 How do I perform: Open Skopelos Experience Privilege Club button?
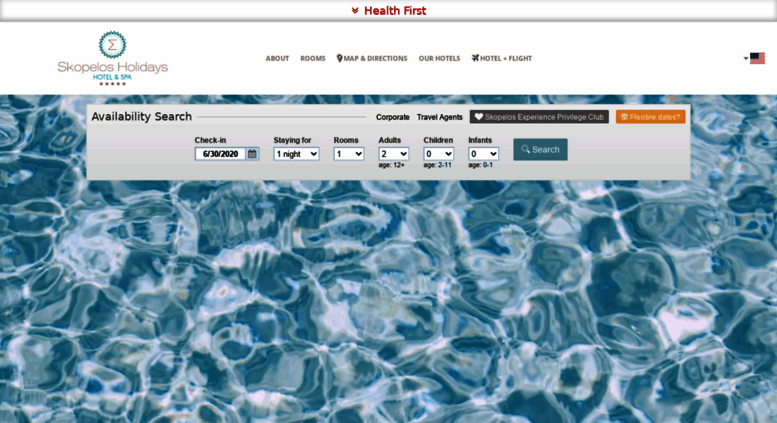(x=539, y=117)
